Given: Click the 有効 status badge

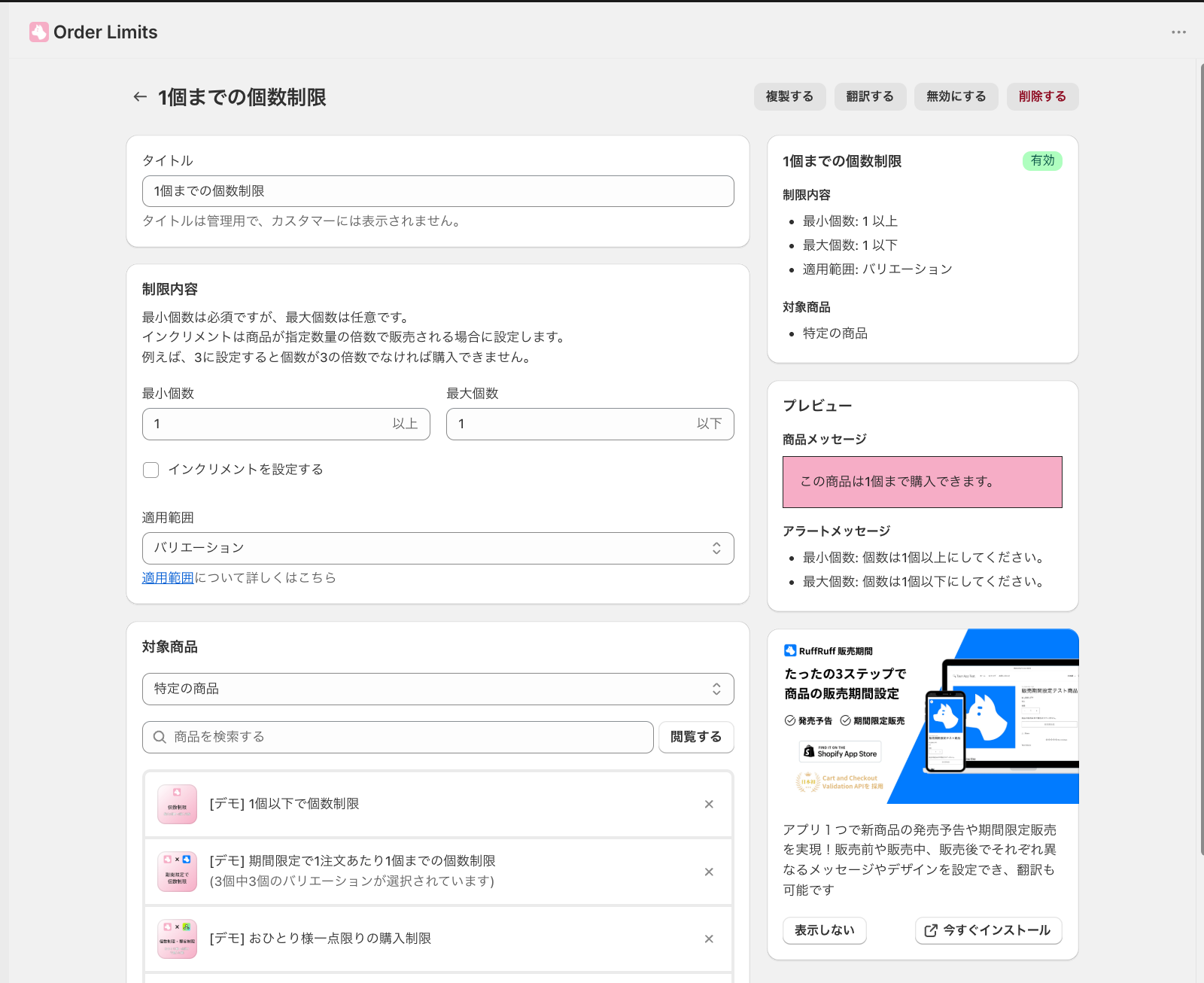Looking at the screenshot, I should point(1042,160).
